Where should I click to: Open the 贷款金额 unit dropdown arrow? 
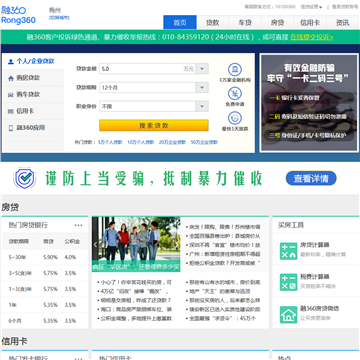pos(202,69)
